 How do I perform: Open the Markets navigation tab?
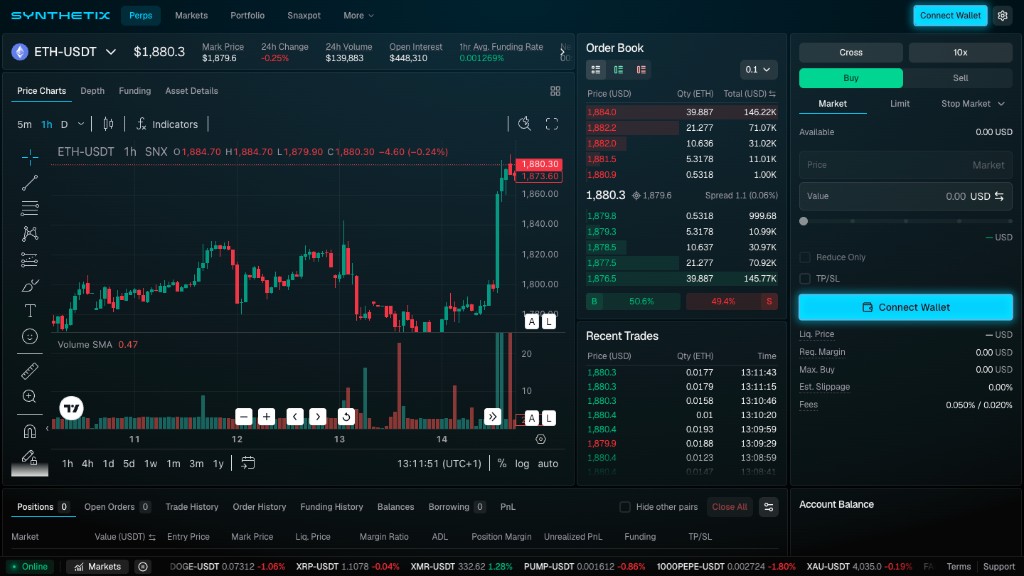click(x=191, y=16)
